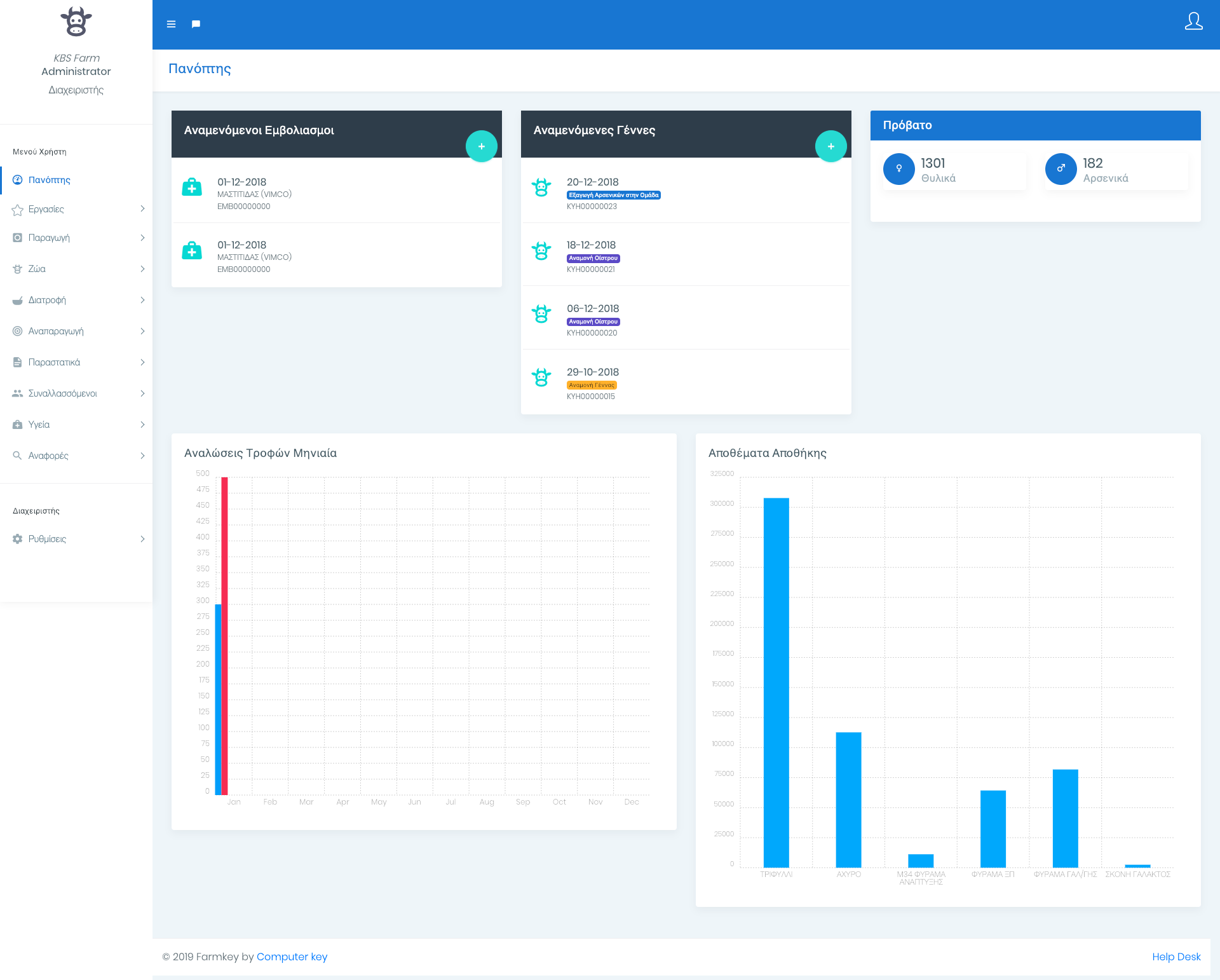The image size is (1220, 980).
Task: Click the female Θυλικά count icon
Action: coord(898,169)
